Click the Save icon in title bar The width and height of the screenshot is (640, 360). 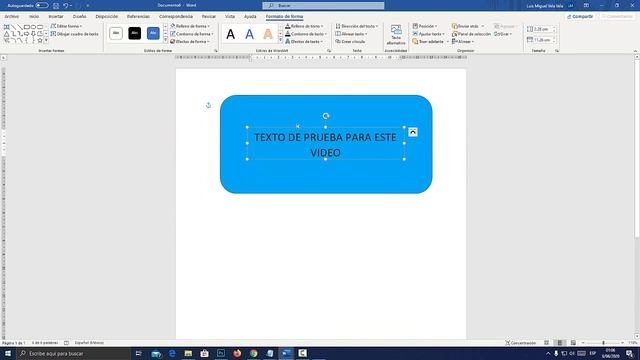[x=56, y=6]
